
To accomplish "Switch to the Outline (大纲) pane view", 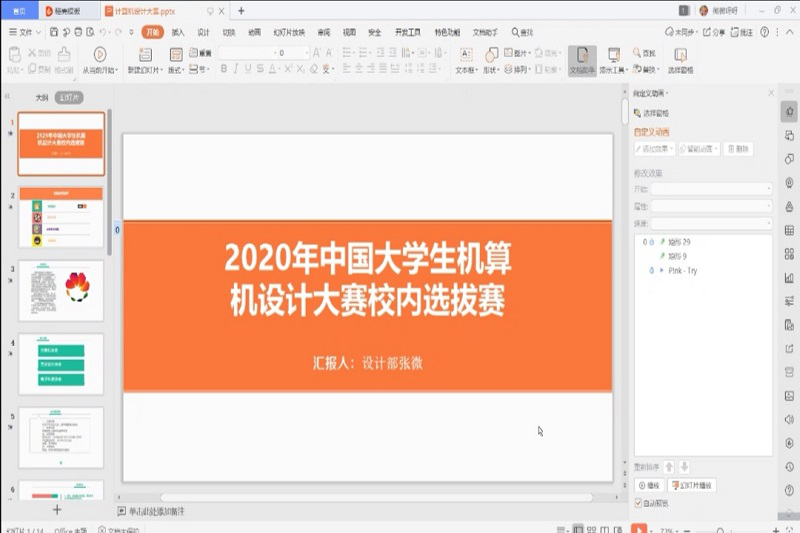I will click(42, 98).
